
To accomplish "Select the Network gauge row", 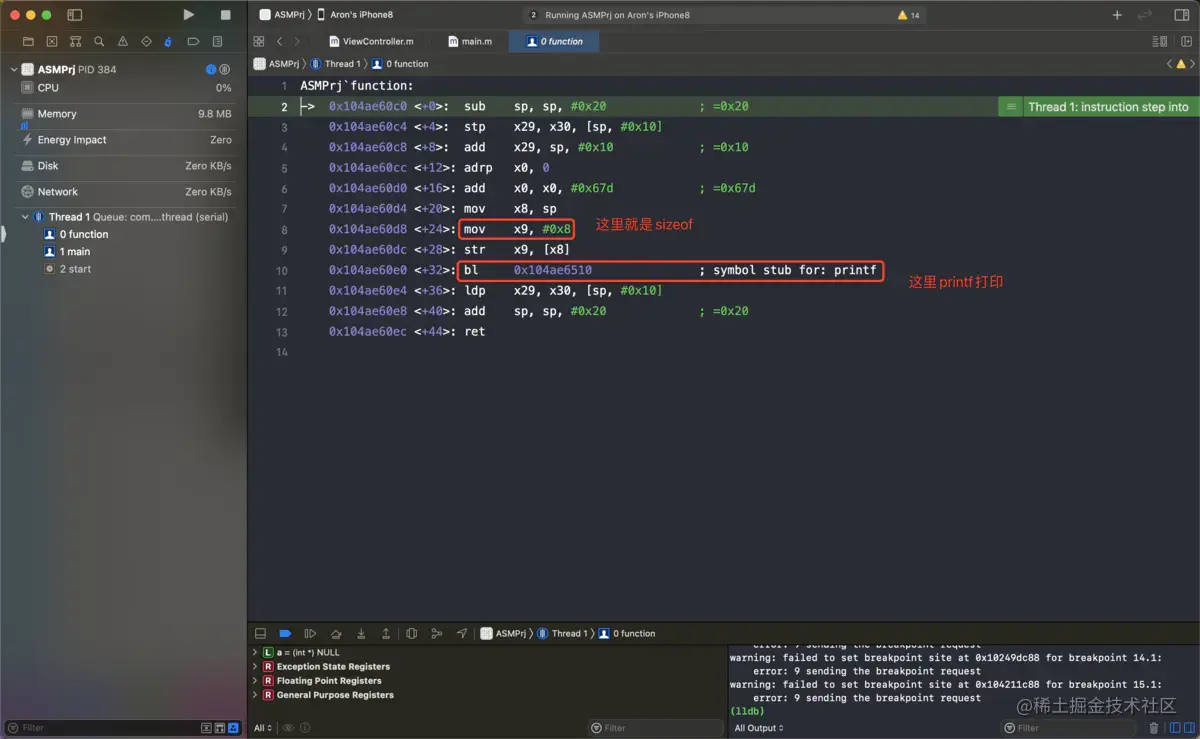I will coord(124,192).
